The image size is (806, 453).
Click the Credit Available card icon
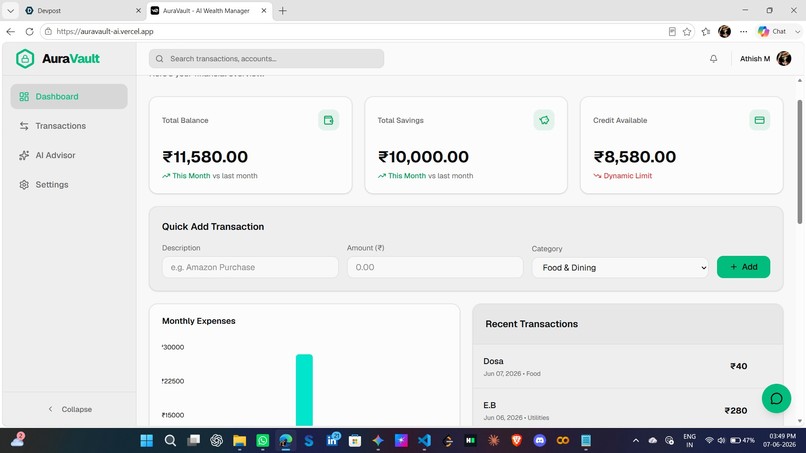[759, 120]
